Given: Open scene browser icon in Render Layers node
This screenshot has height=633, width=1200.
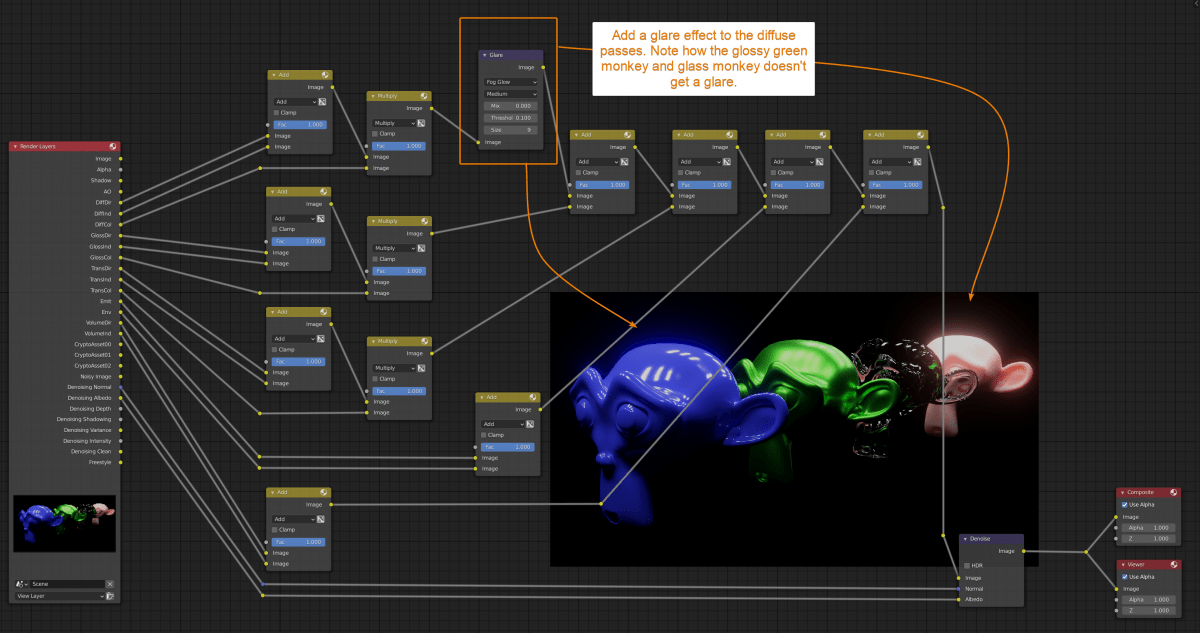Looking at the screenshot, I should click(x=21, y=584).
